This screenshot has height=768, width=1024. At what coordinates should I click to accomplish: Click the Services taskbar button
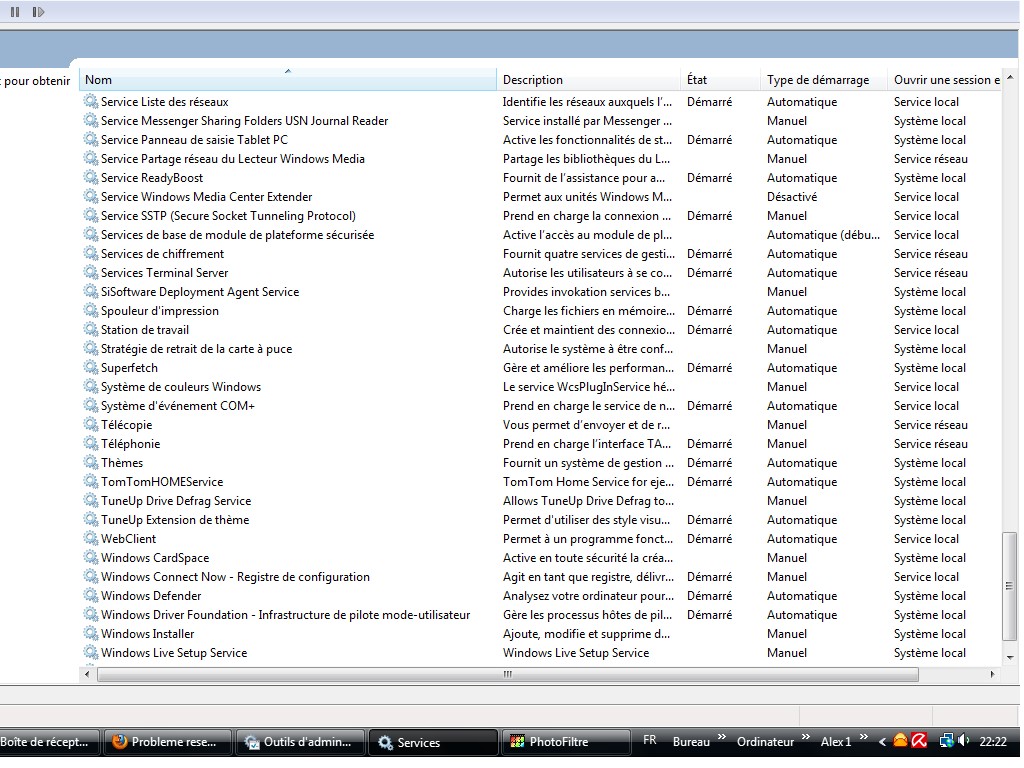pyautogui.click(x=433, y=742)
